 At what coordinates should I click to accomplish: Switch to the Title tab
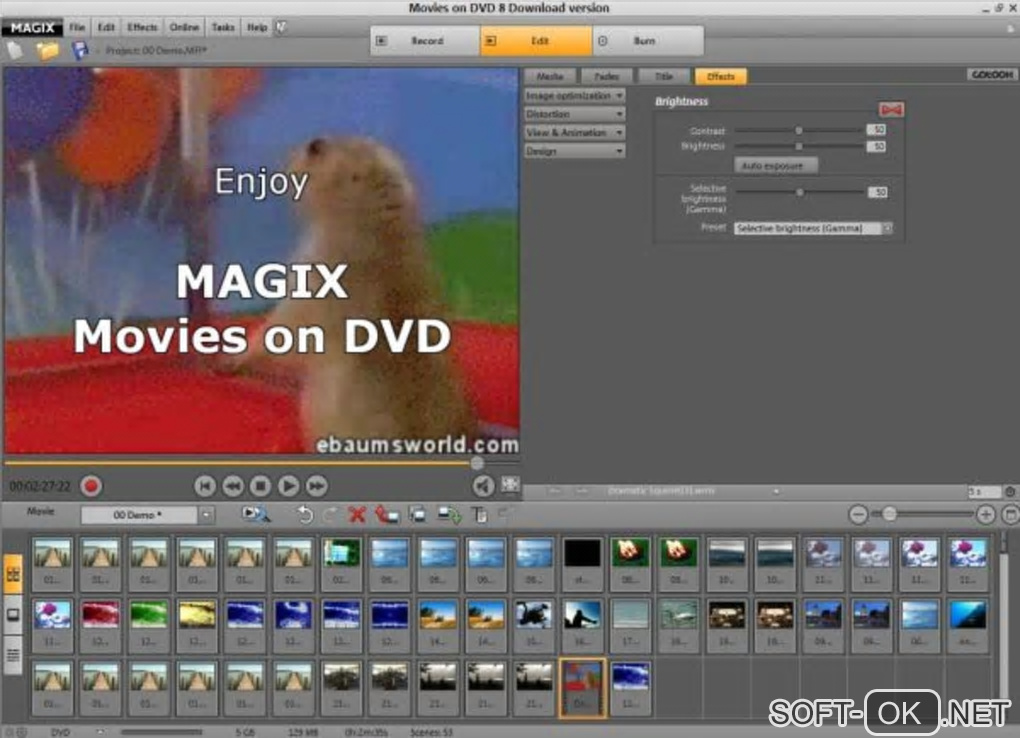pos(664,76)
